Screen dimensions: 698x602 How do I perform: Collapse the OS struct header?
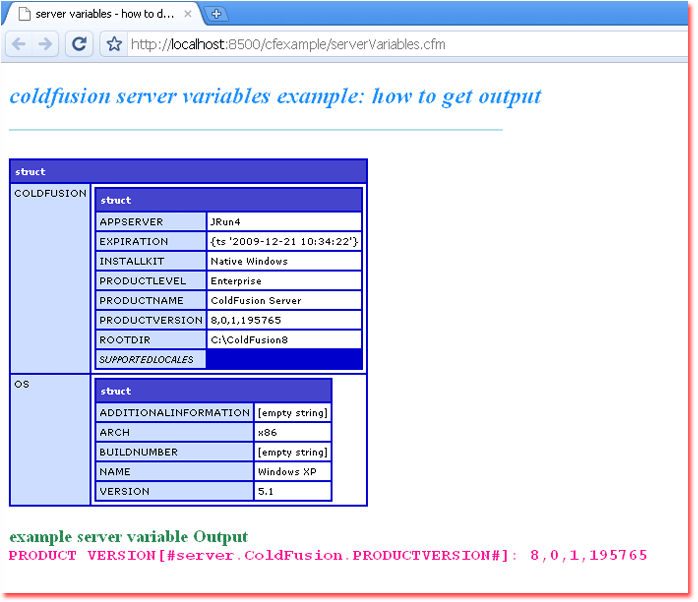214,391
